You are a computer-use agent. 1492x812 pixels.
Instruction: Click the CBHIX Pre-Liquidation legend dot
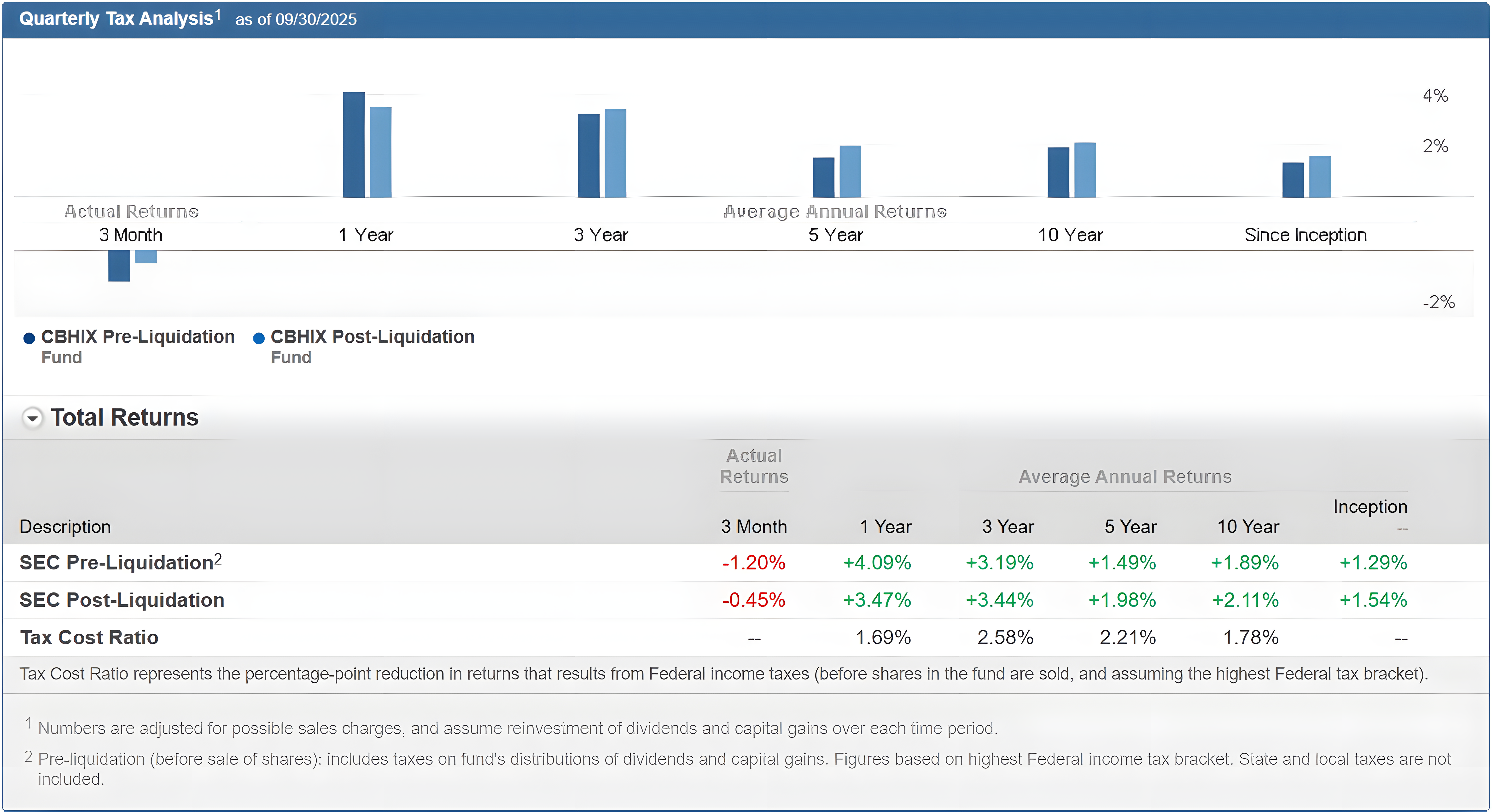click(29, 338)
